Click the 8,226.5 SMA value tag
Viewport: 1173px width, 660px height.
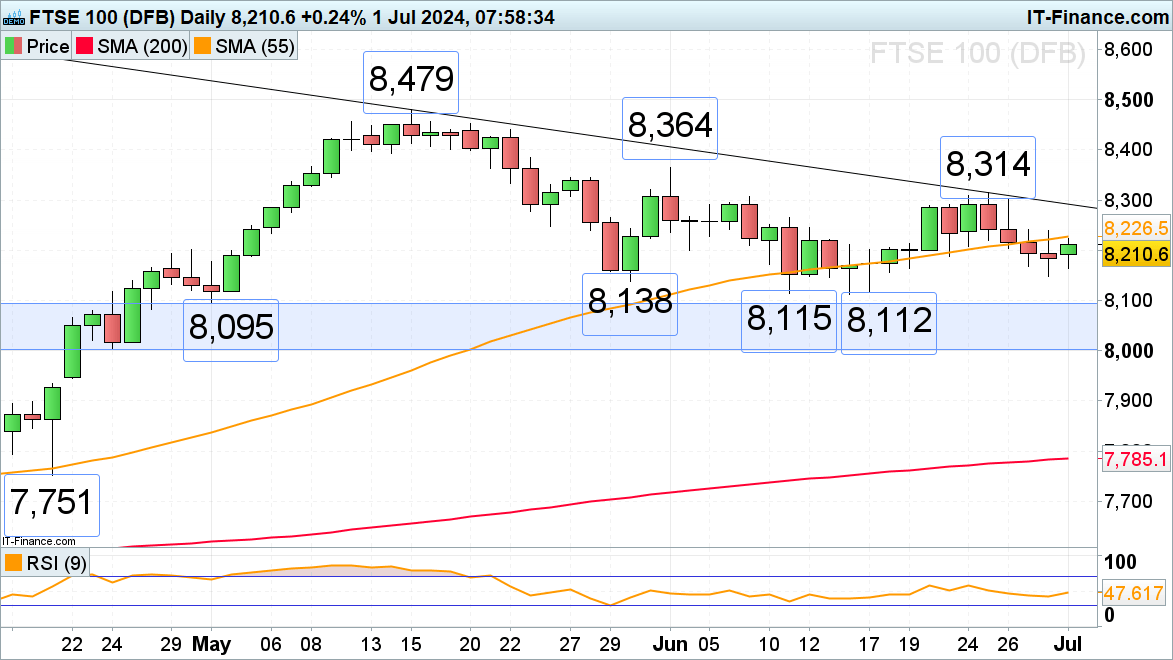[x=1135, y=227]
